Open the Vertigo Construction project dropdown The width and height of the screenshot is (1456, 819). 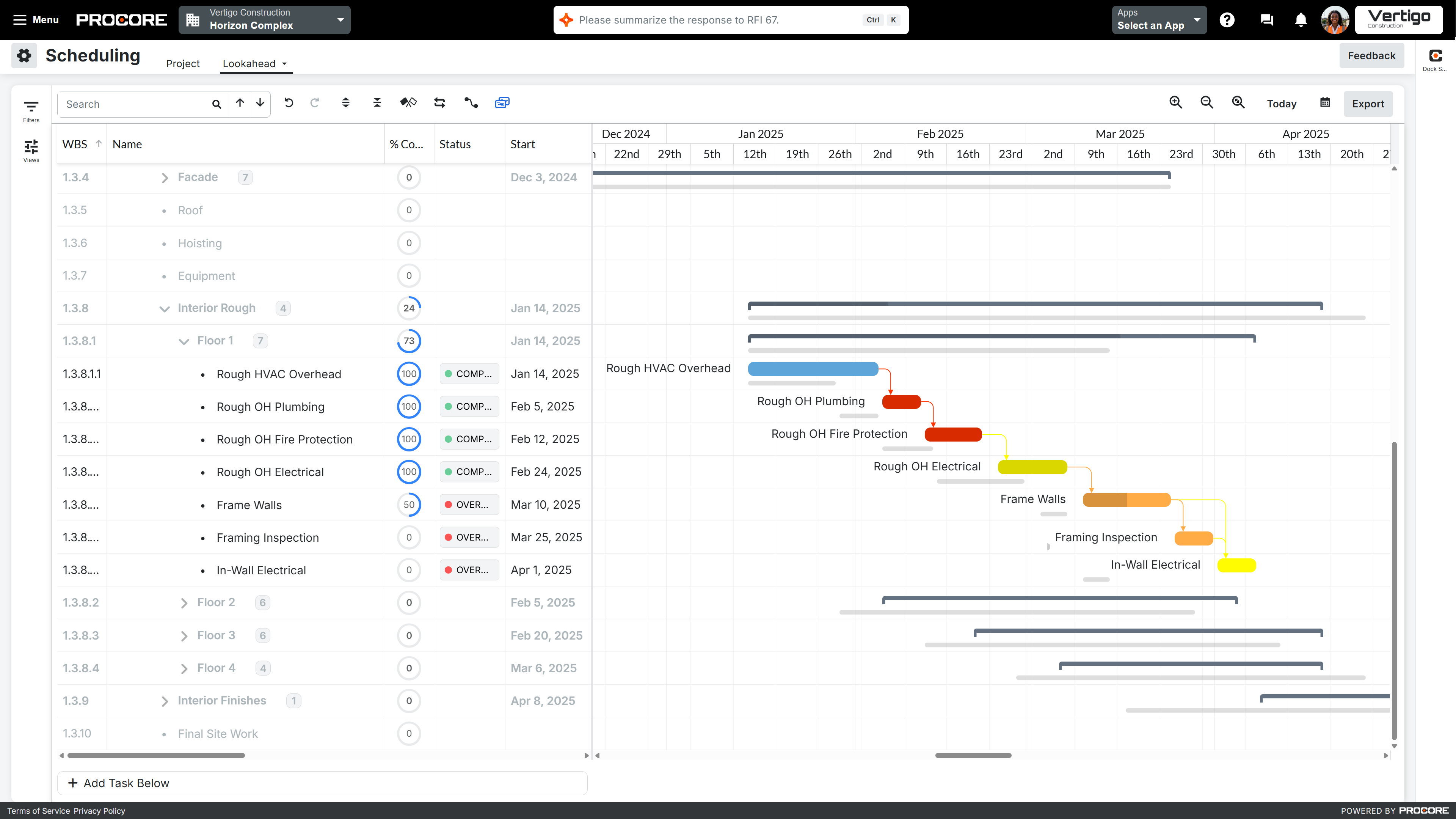coord(265,20)
